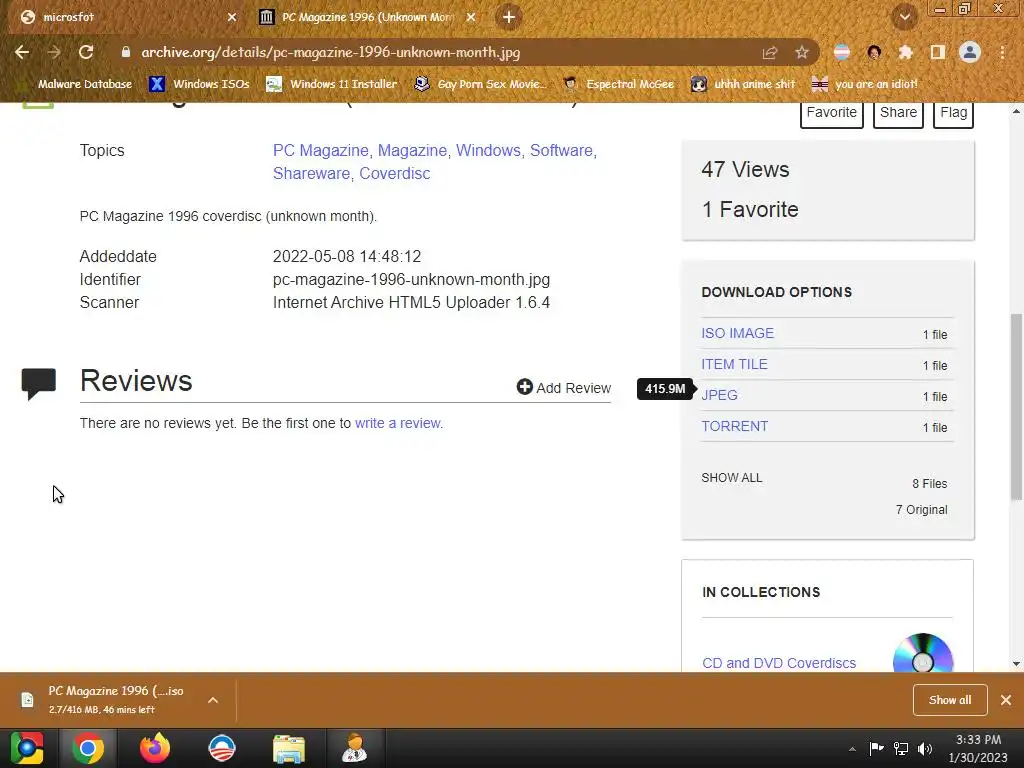This screenshot has height=768, width=1024.
Task: Open the Shareware topic link
Action: tap(312, 174)
